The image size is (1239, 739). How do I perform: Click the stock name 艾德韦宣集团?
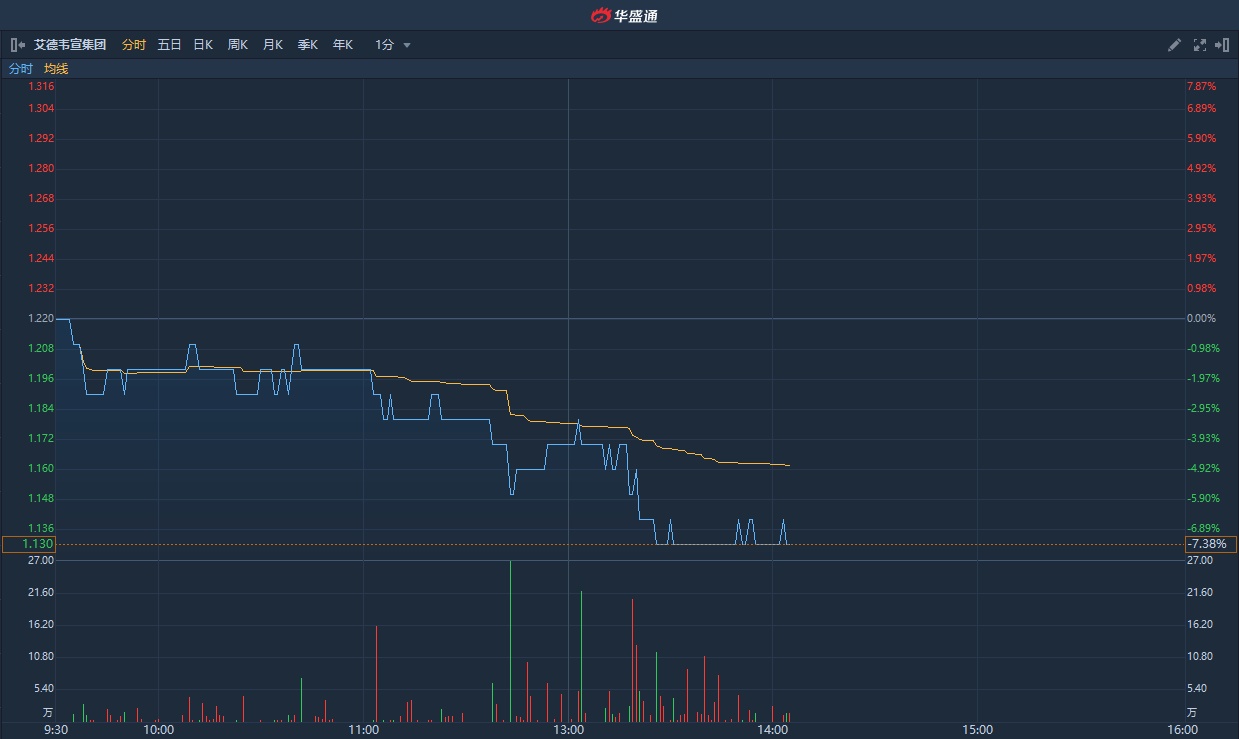tap(70, 45)
